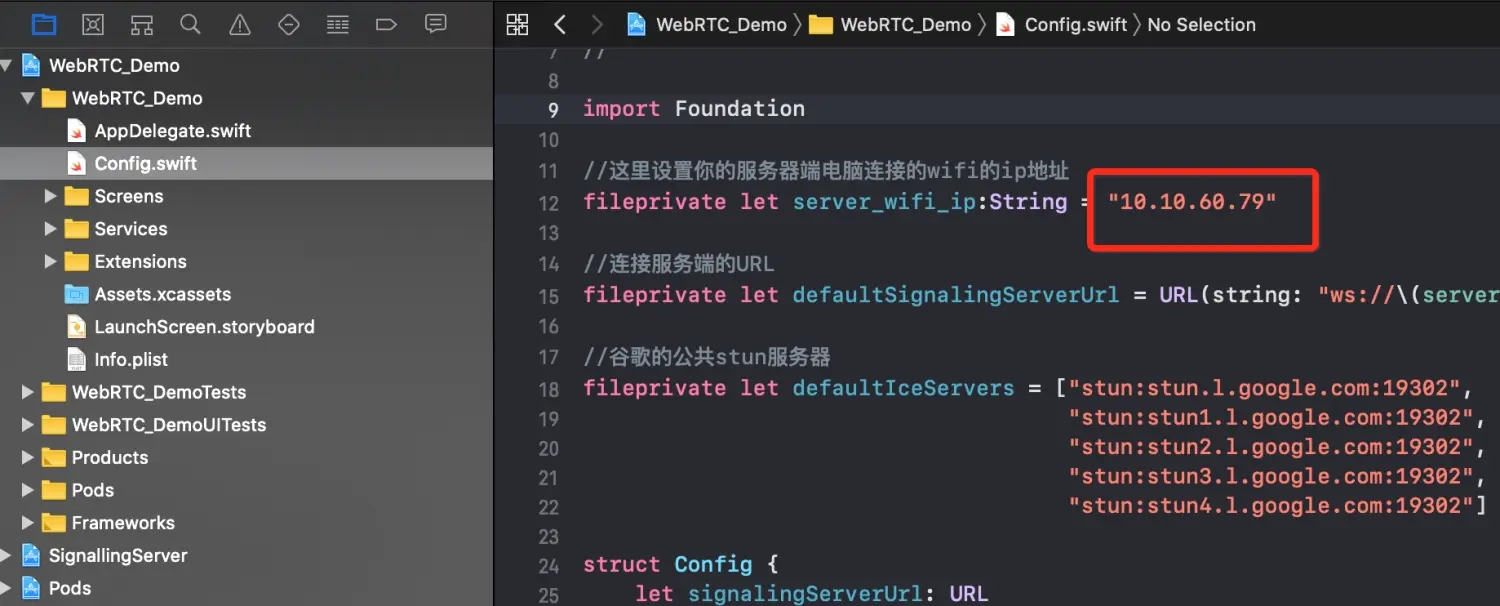The image size is (1500, 606).
Task: Click "stun:stun4.l.google.com:19302" string
Action: (1271, 506)
